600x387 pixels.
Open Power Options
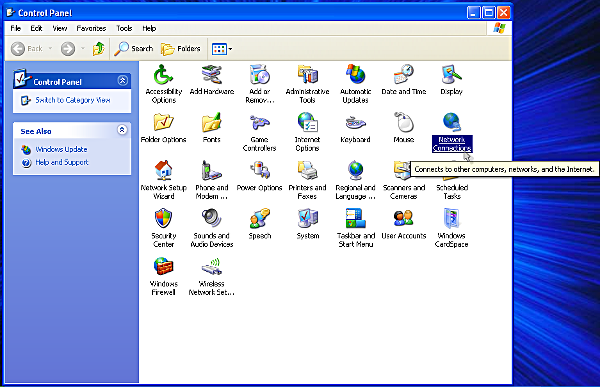(x=259, y=176)
